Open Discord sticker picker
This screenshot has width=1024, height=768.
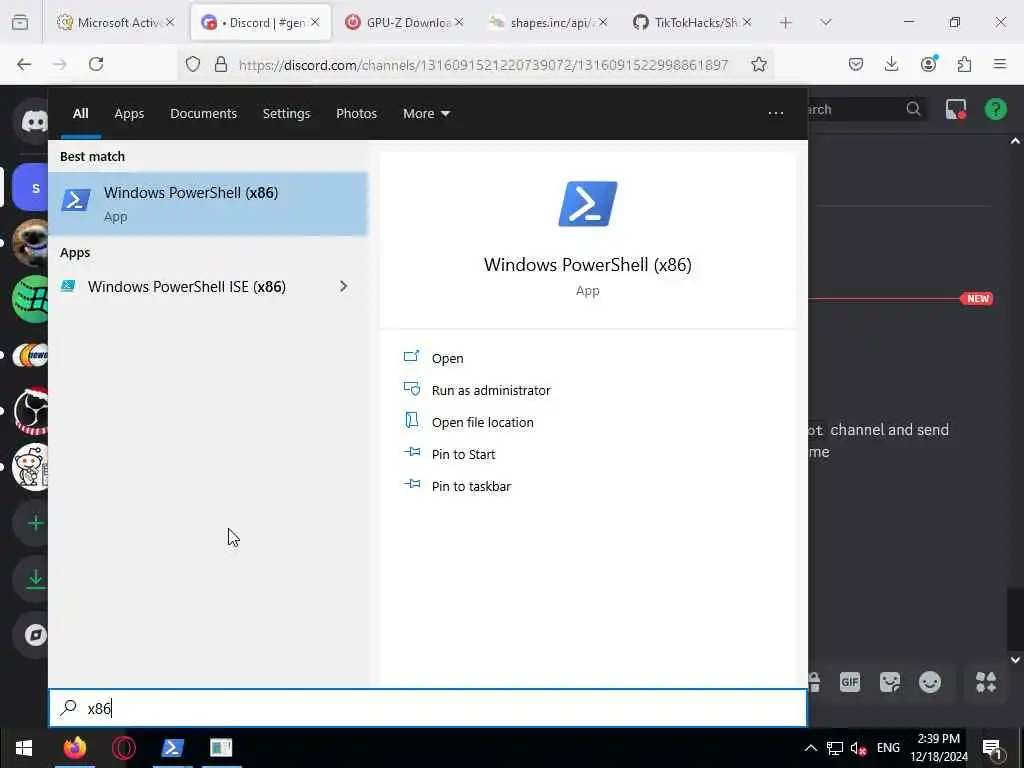click(x=889, y=682)
